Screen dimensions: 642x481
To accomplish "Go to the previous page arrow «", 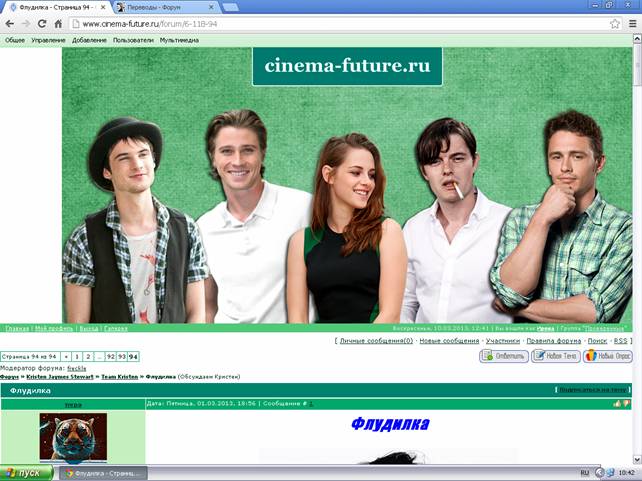I will [x=66, y=357].
